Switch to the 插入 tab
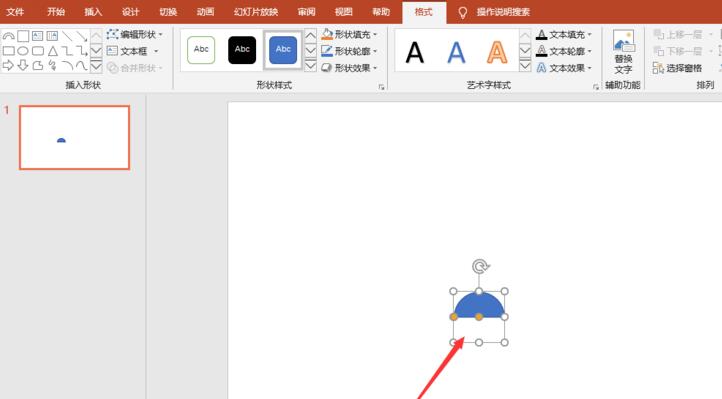The width and height of the screenshot is (722, 399). pos(93,12)
